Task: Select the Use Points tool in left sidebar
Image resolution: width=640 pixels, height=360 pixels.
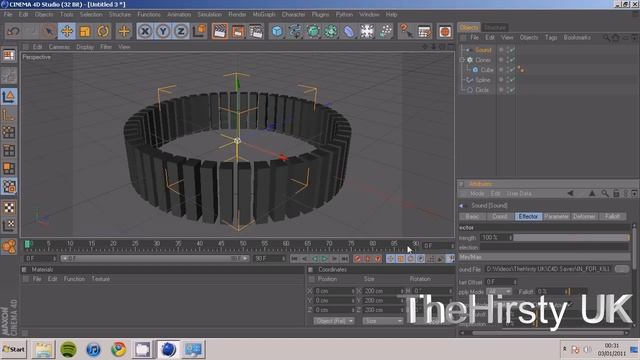Action: coord(9,133)
